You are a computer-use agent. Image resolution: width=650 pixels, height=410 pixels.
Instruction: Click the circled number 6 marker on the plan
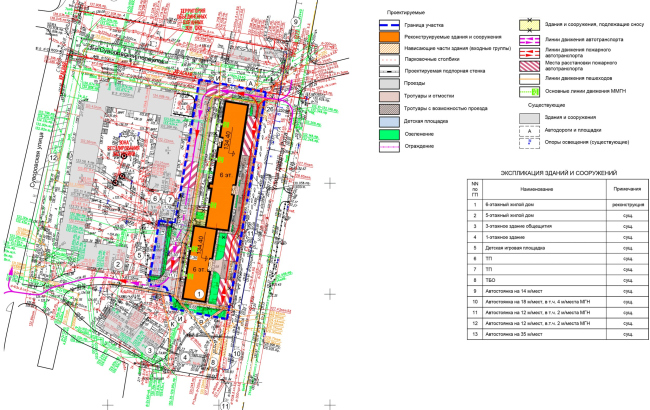(155, 199)
